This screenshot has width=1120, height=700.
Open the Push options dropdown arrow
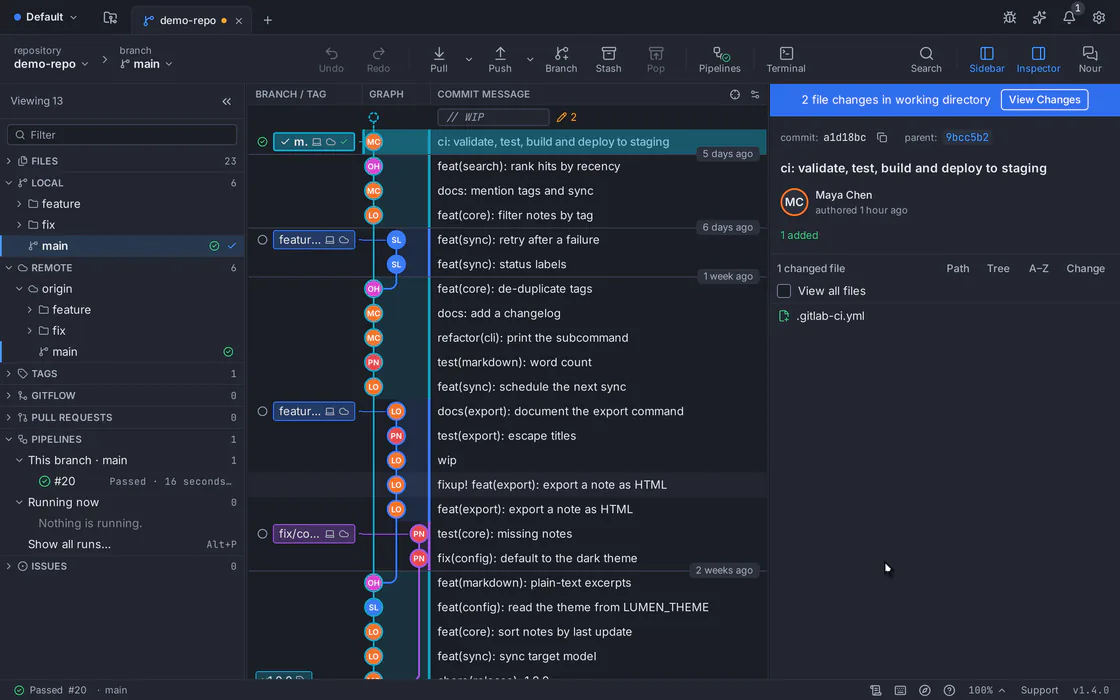[529, 60]
